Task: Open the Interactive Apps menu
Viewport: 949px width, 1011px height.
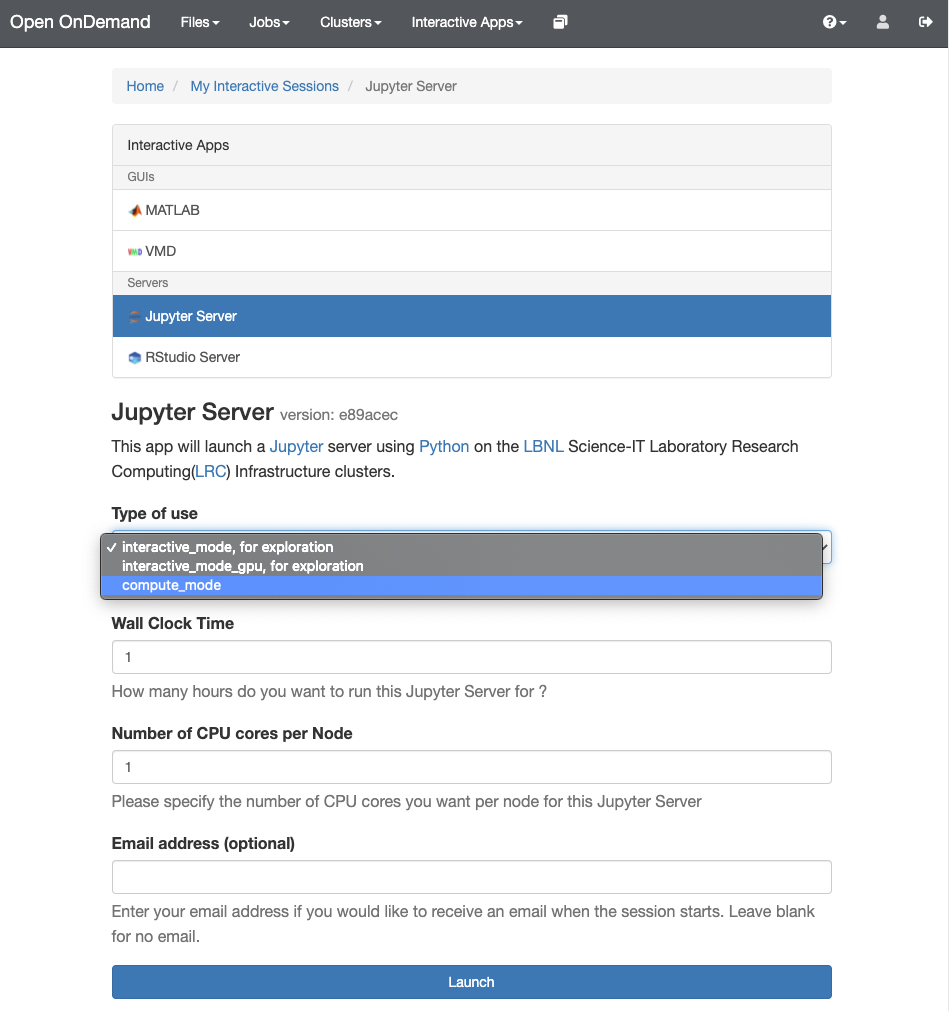Action: point(465,21)
